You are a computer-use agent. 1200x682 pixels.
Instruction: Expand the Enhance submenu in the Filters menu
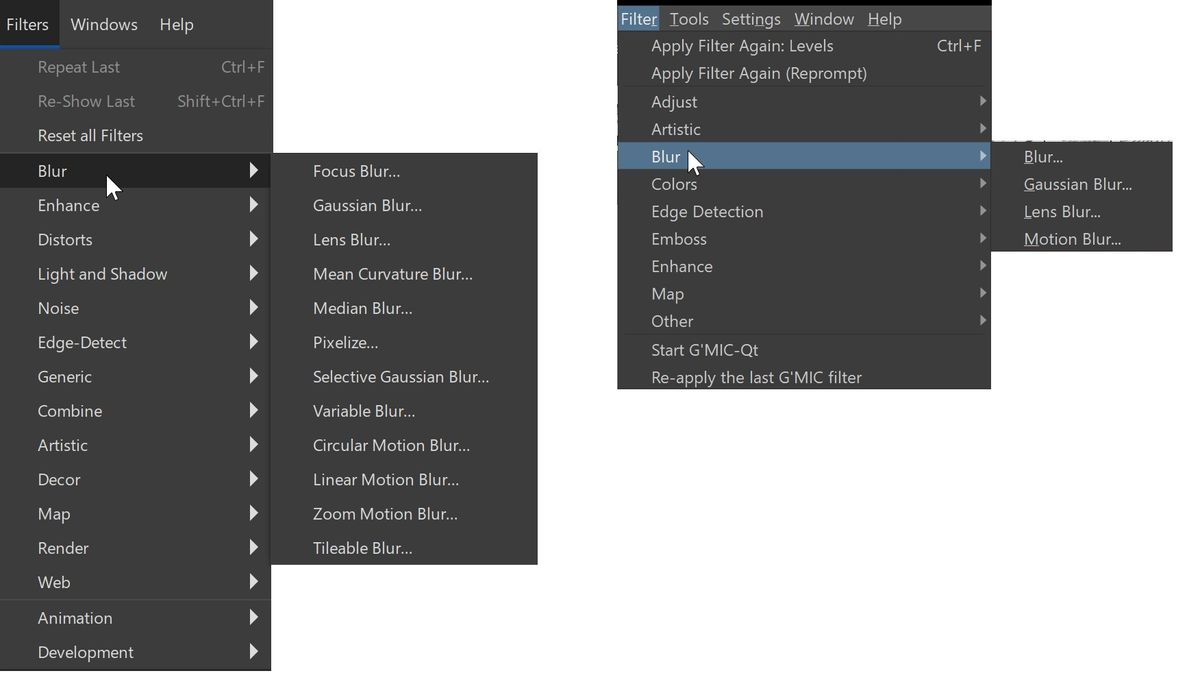tap(69, 205)
